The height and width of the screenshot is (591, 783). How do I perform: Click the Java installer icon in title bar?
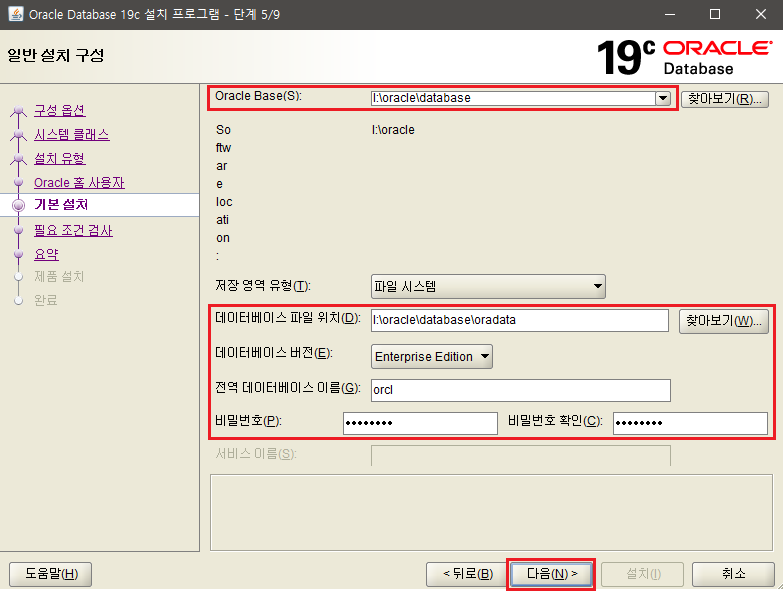pos(16,14)
